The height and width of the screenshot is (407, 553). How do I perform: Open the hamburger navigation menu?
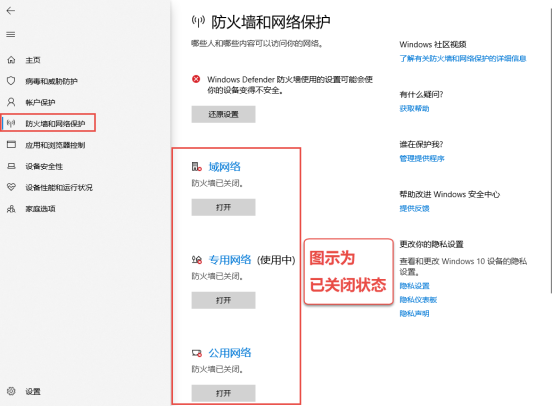coord(11,34)
